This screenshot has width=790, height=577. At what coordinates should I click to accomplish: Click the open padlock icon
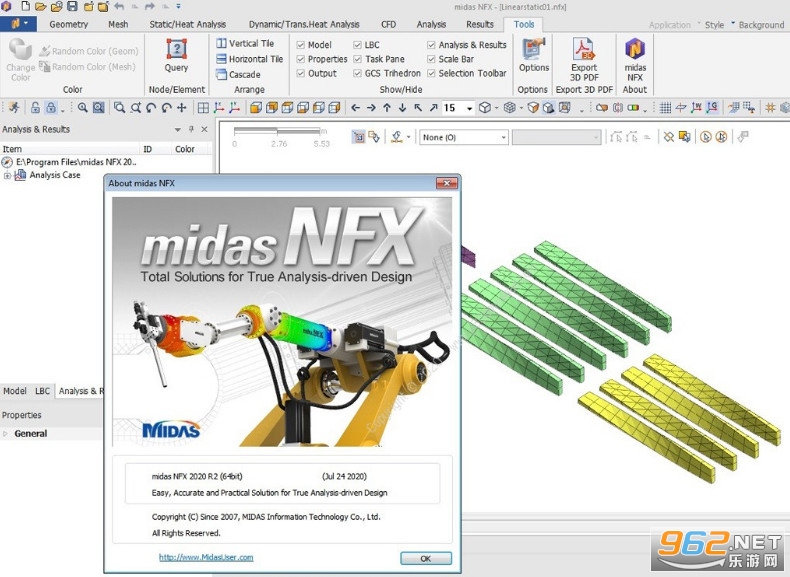click(35, 107)
